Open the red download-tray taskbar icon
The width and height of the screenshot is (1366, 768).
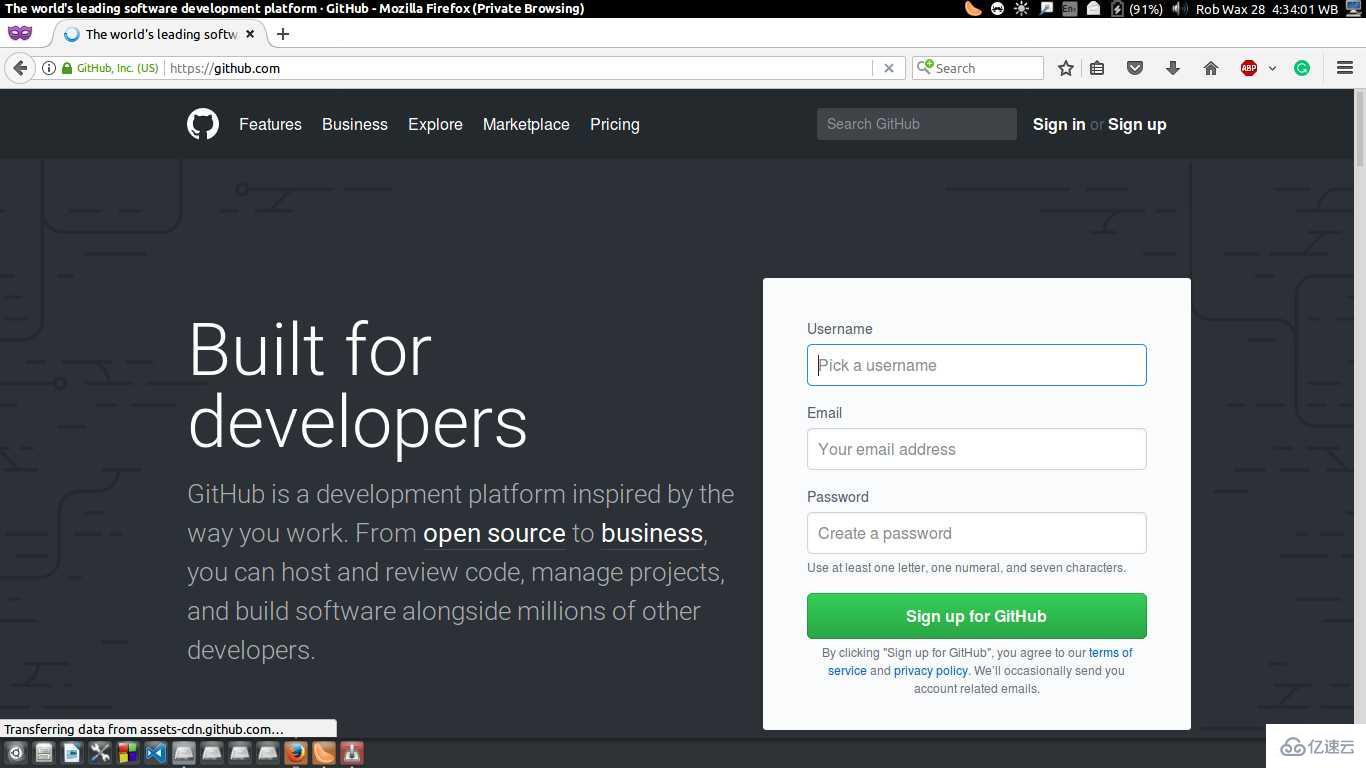coord(351,753)
